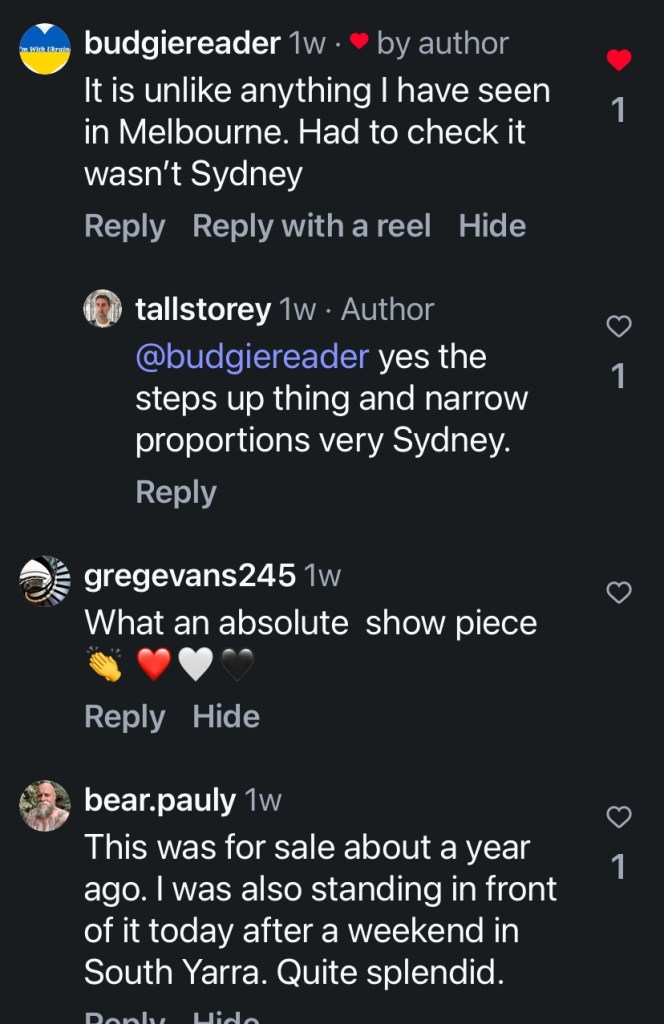Open the @budgiereader mention link
Image resolution: width=664 pixels, height=1024 pixels.
click(x=252, y=357)
